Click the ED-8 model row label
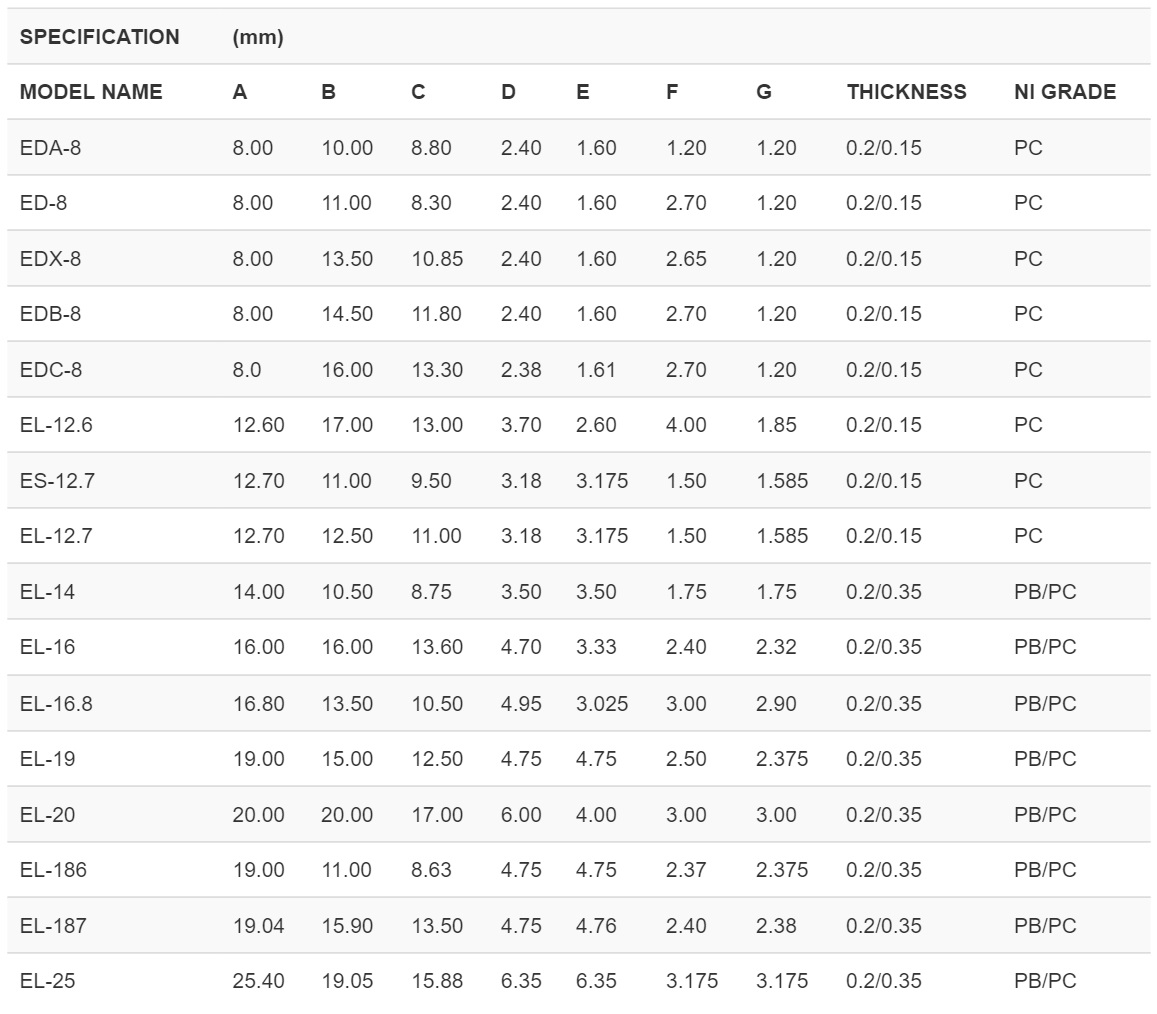The height and width of the screenshot is (1014, 1157). 44,203
